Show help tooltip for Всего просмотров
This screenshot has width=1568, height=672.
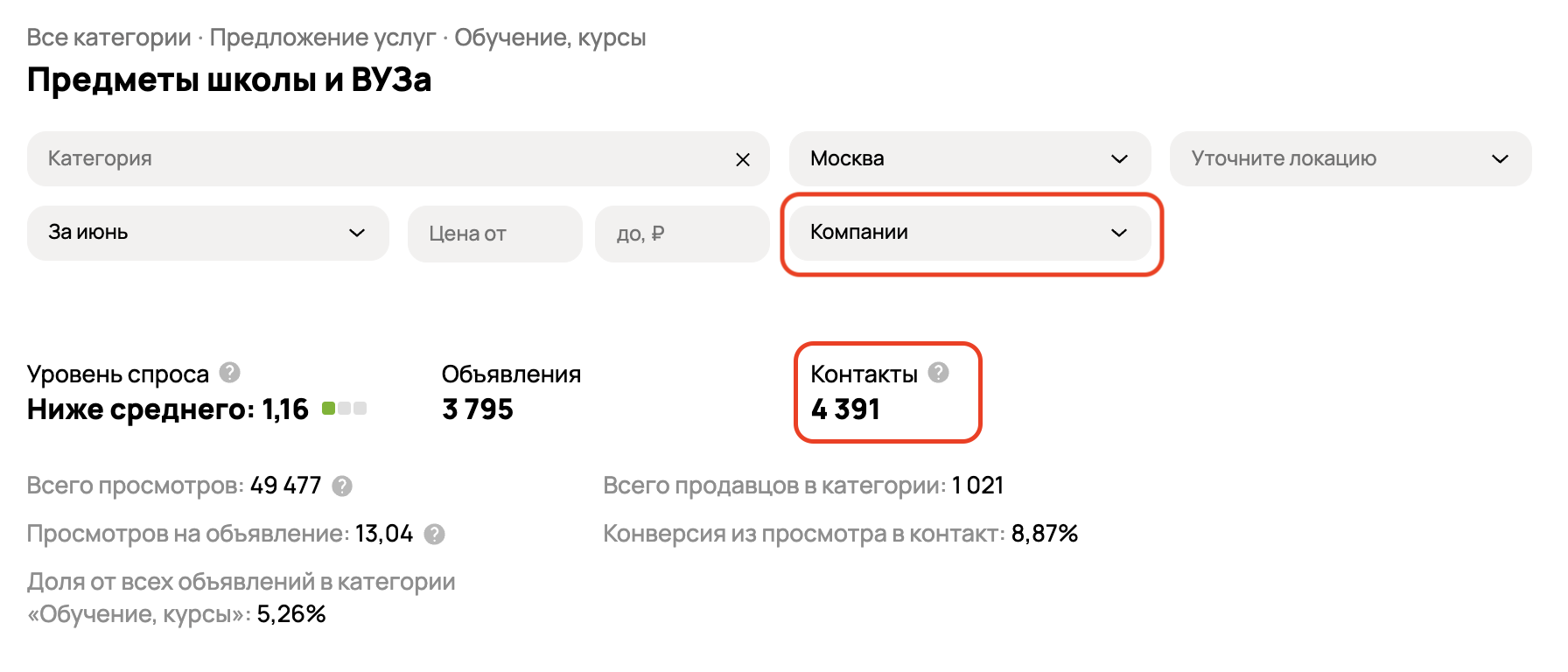tap(342, 486)
